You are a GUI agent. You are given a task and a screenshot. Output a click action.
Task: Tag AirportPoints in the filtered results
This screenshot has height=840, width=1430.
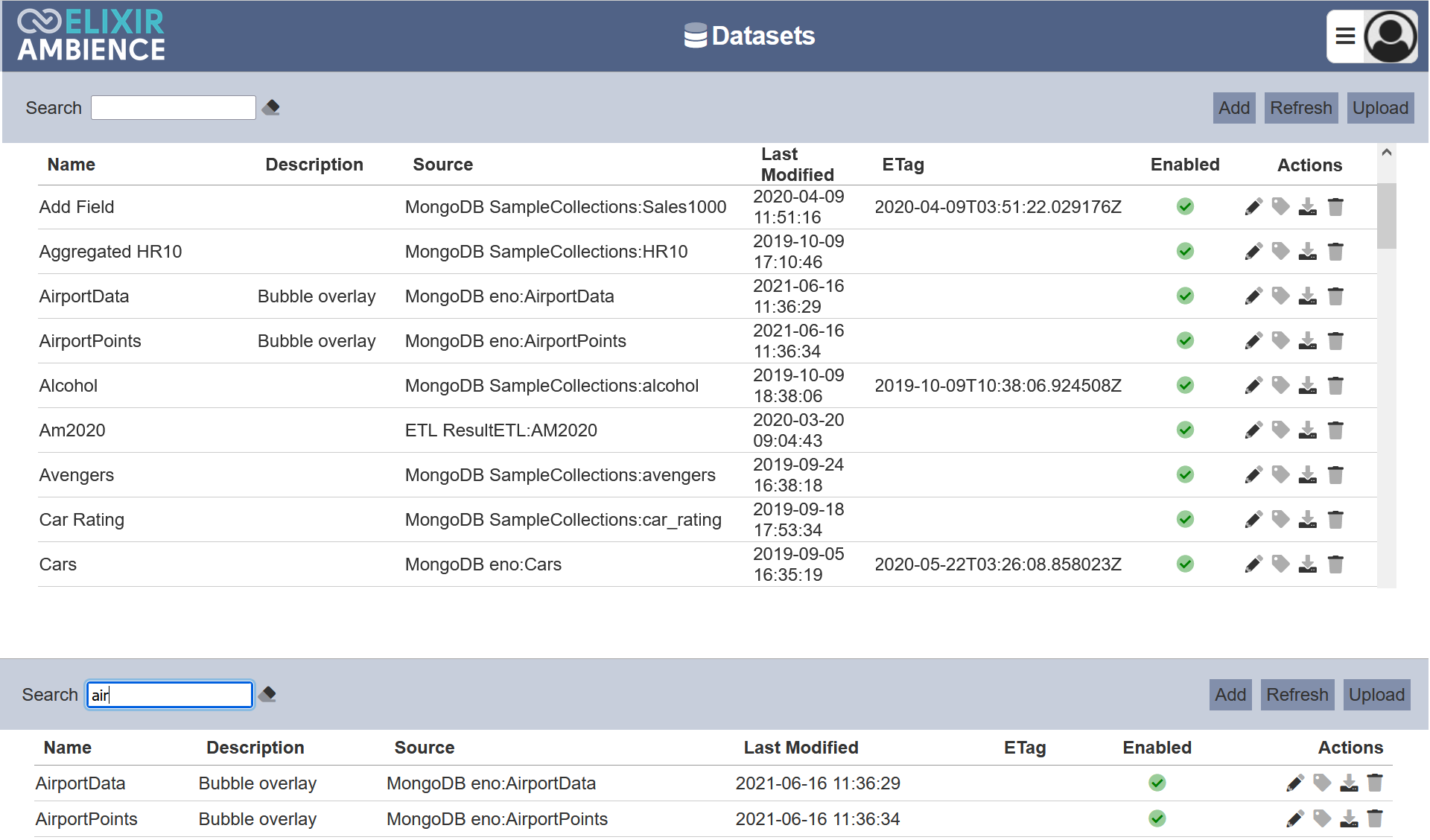1322,818
